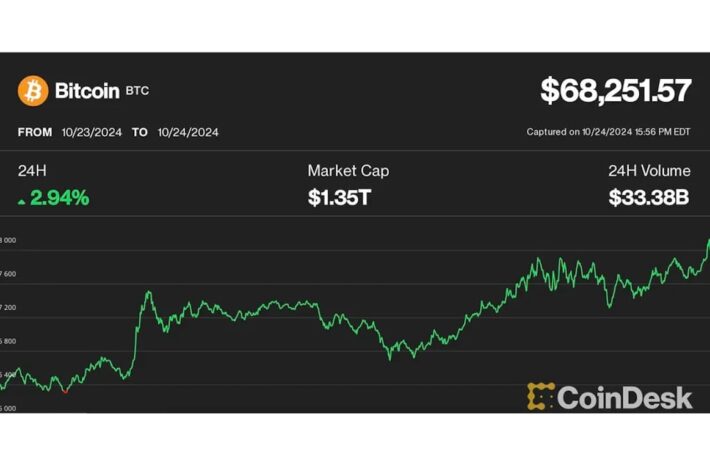The image size is (710, 458).
Task: Click the green upward triangle arrow
Action: pos(22,201)
